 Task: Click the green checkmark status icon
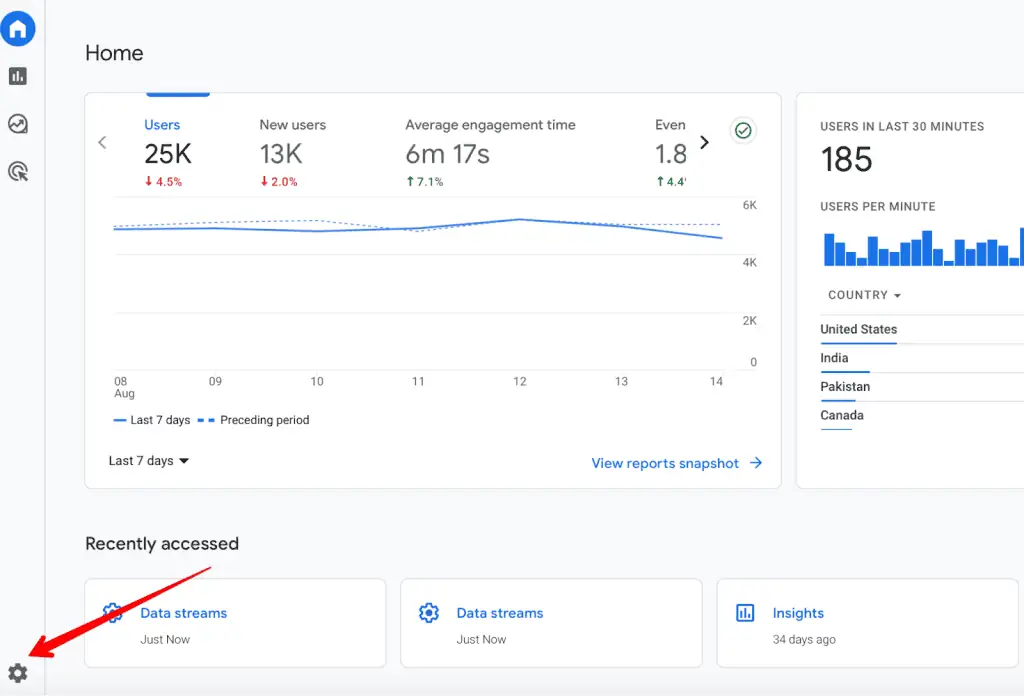coord(743,130)
